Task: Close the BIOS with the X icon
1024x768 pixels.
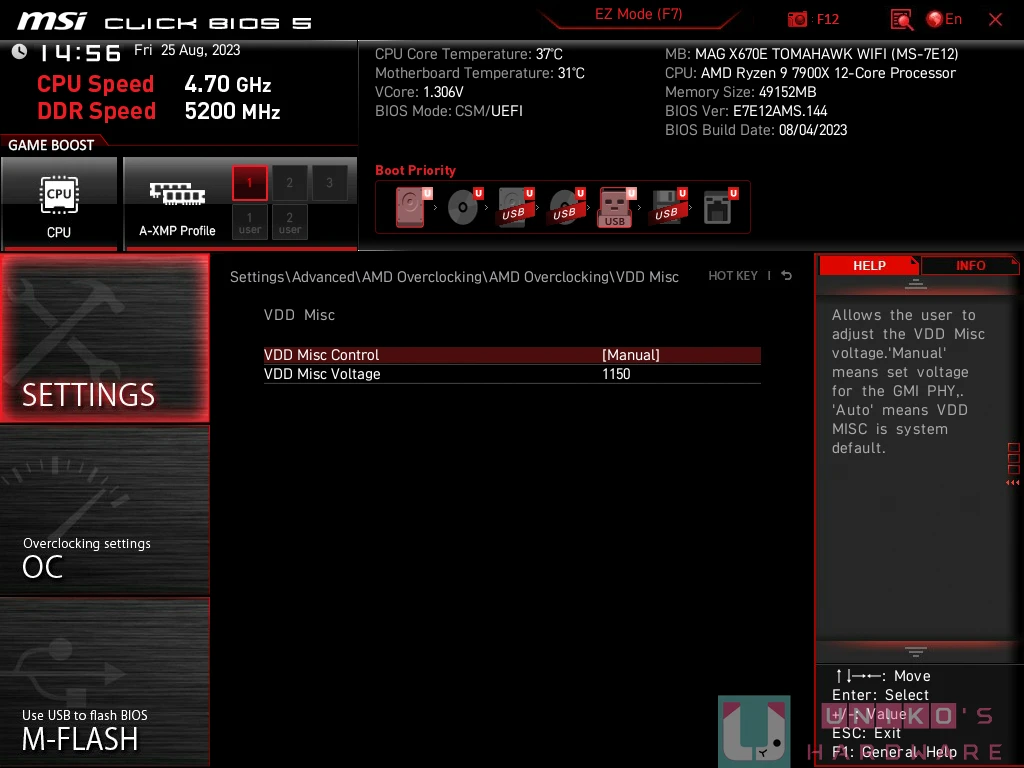Action: pos(995,20)
